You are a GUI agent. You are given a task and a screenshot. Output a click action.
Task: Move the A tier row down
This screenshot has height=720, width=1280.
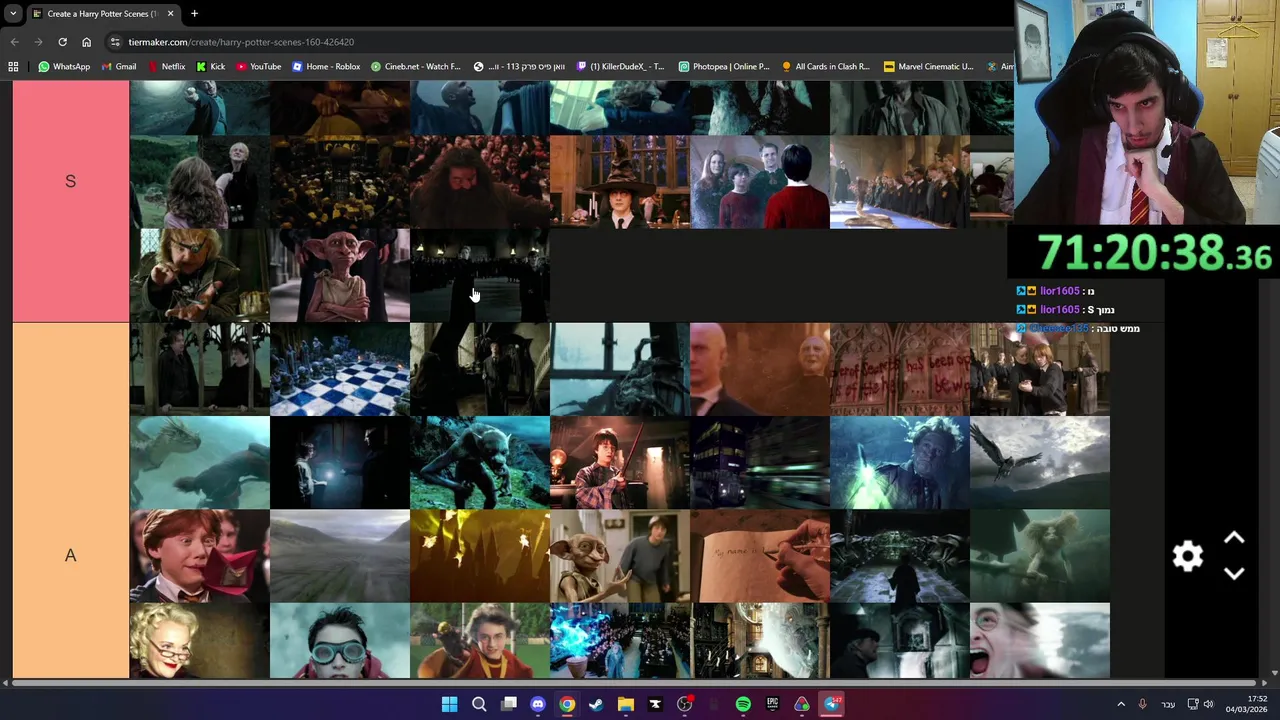pyautogui.click(x=1234, y=574)
